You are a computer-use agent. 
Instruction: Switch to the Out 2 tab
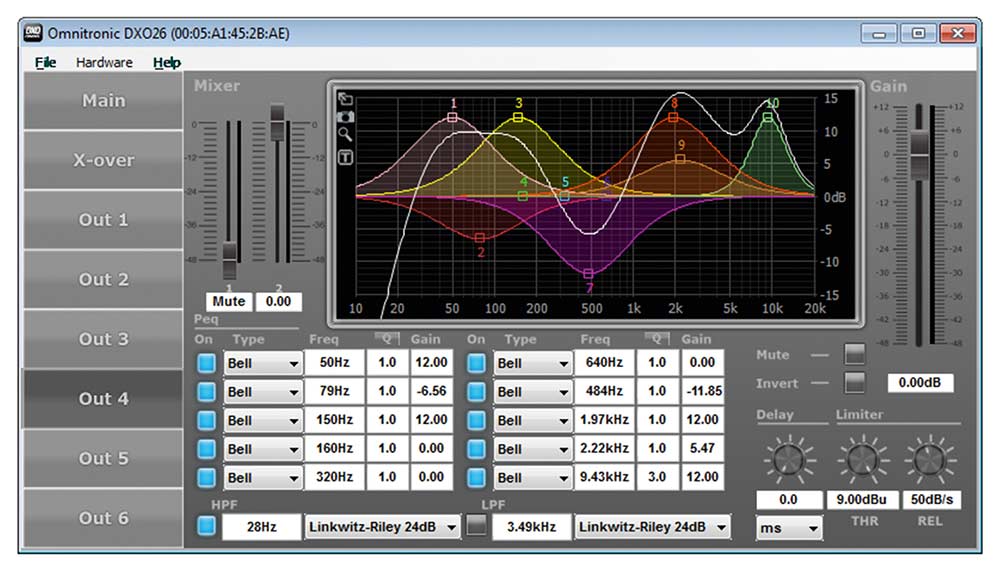103,279
